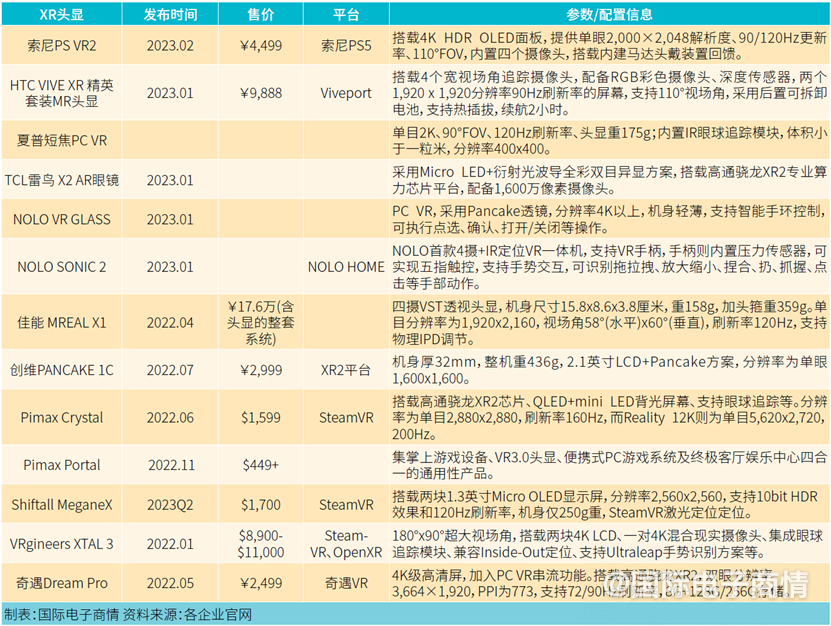This screenshot has height=626, width=831.
Task: Select the platform cell "奇遇VR"
Action: [346, 583]
